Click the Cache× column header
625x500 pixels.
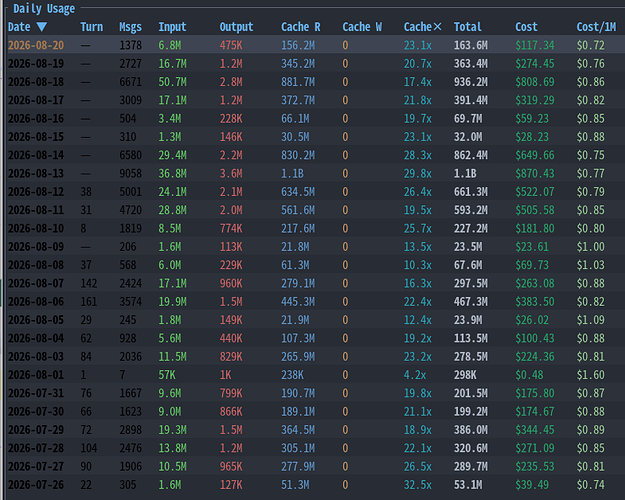point(423,27)
